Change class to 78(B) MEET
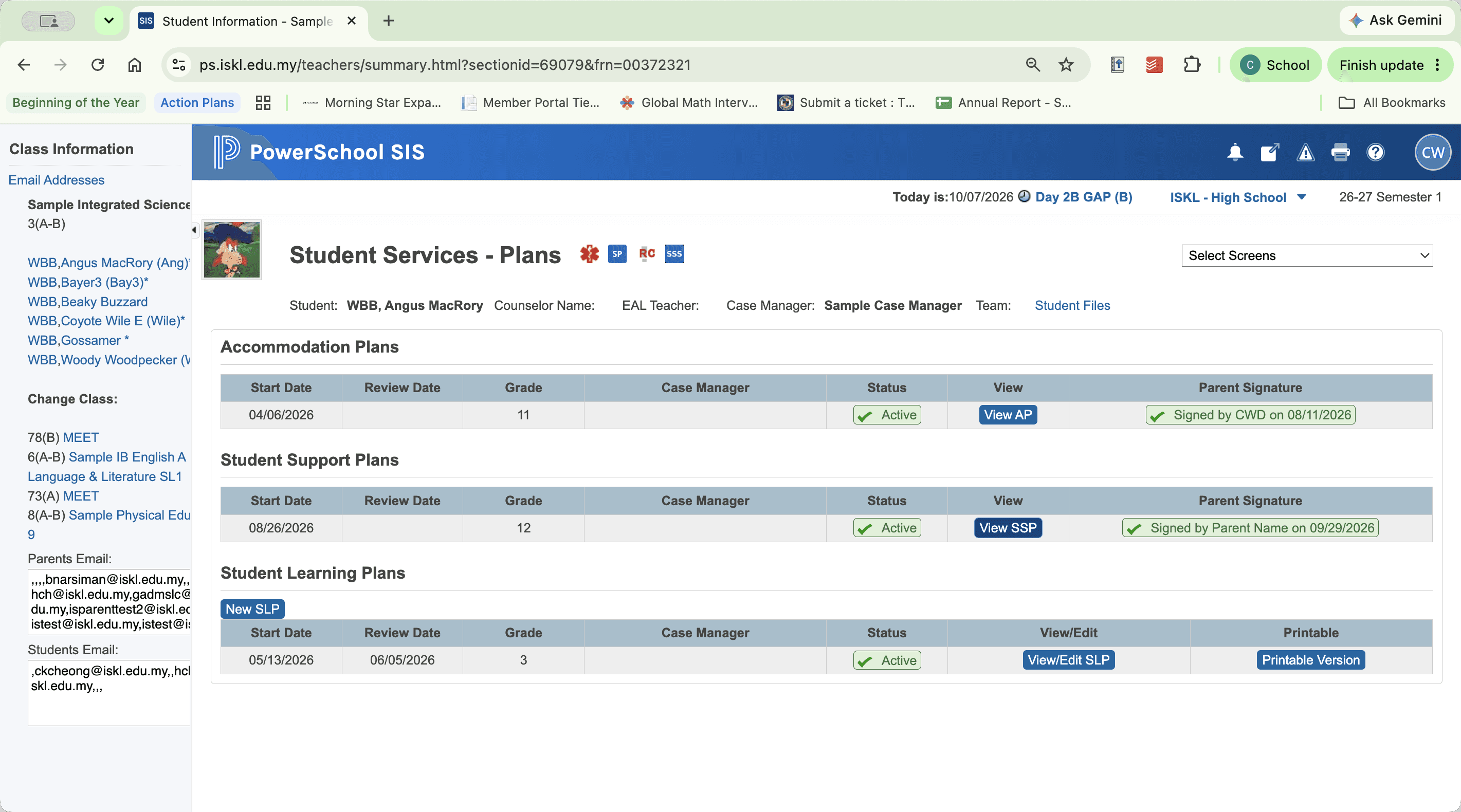The width and height of the screenshot is (1461, 812). coord(81,437)
